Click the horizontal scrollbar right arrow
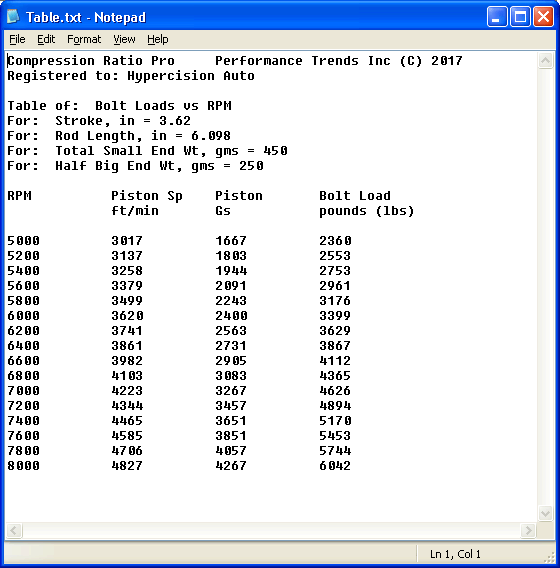 pyautogui.click(x=528, y=531)
